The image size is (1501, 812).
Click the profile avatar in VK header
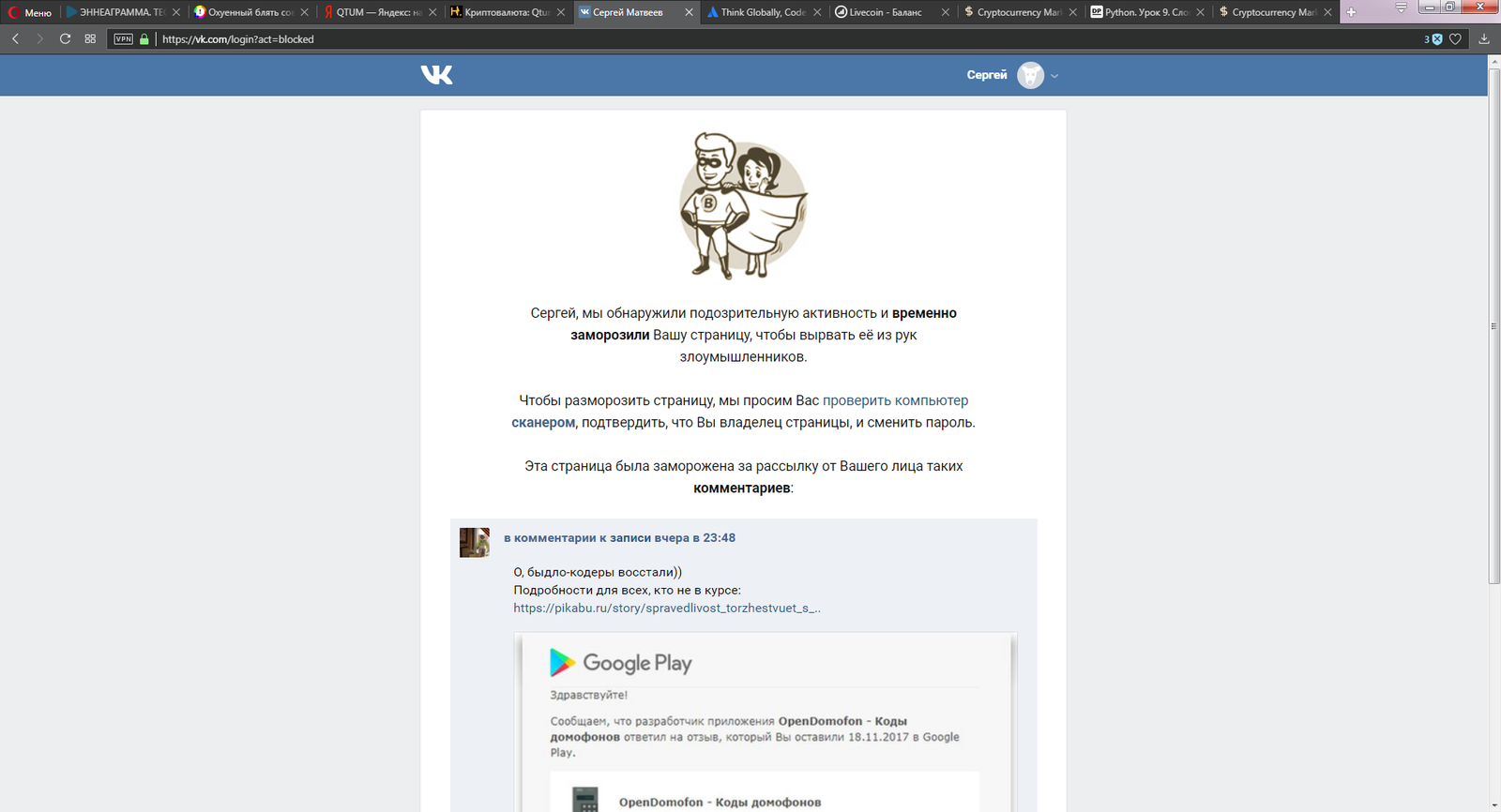(x=1030, y=75)
